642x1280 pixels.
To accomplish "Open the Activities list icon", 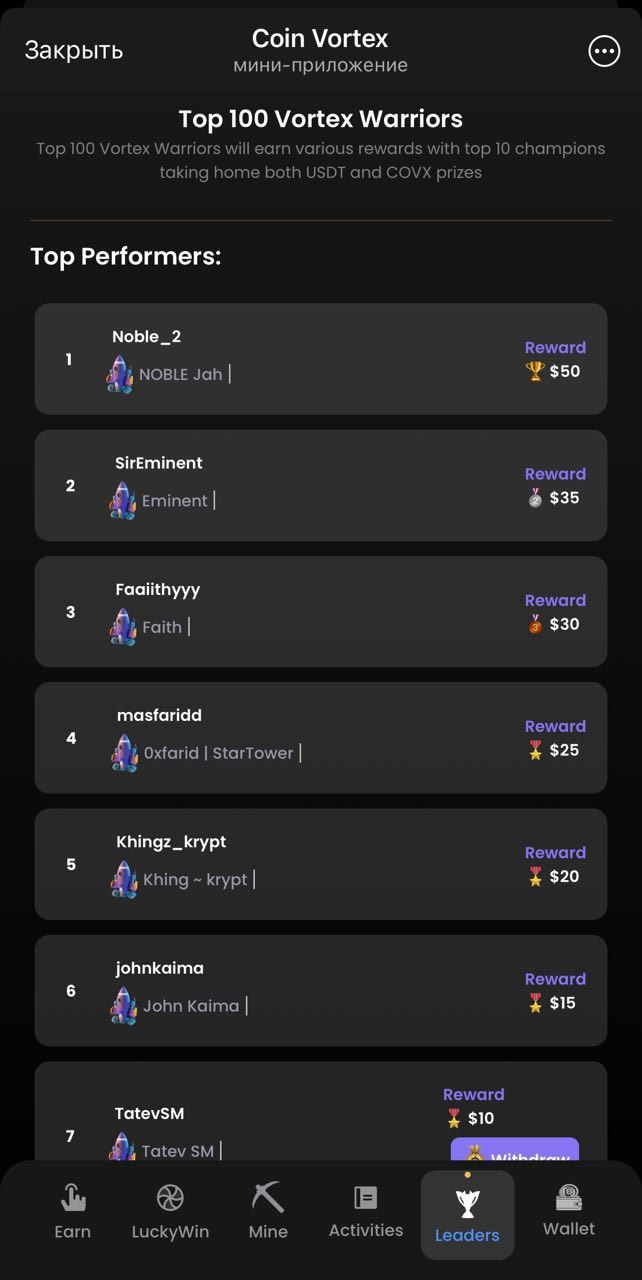I will pos(366,1197).
